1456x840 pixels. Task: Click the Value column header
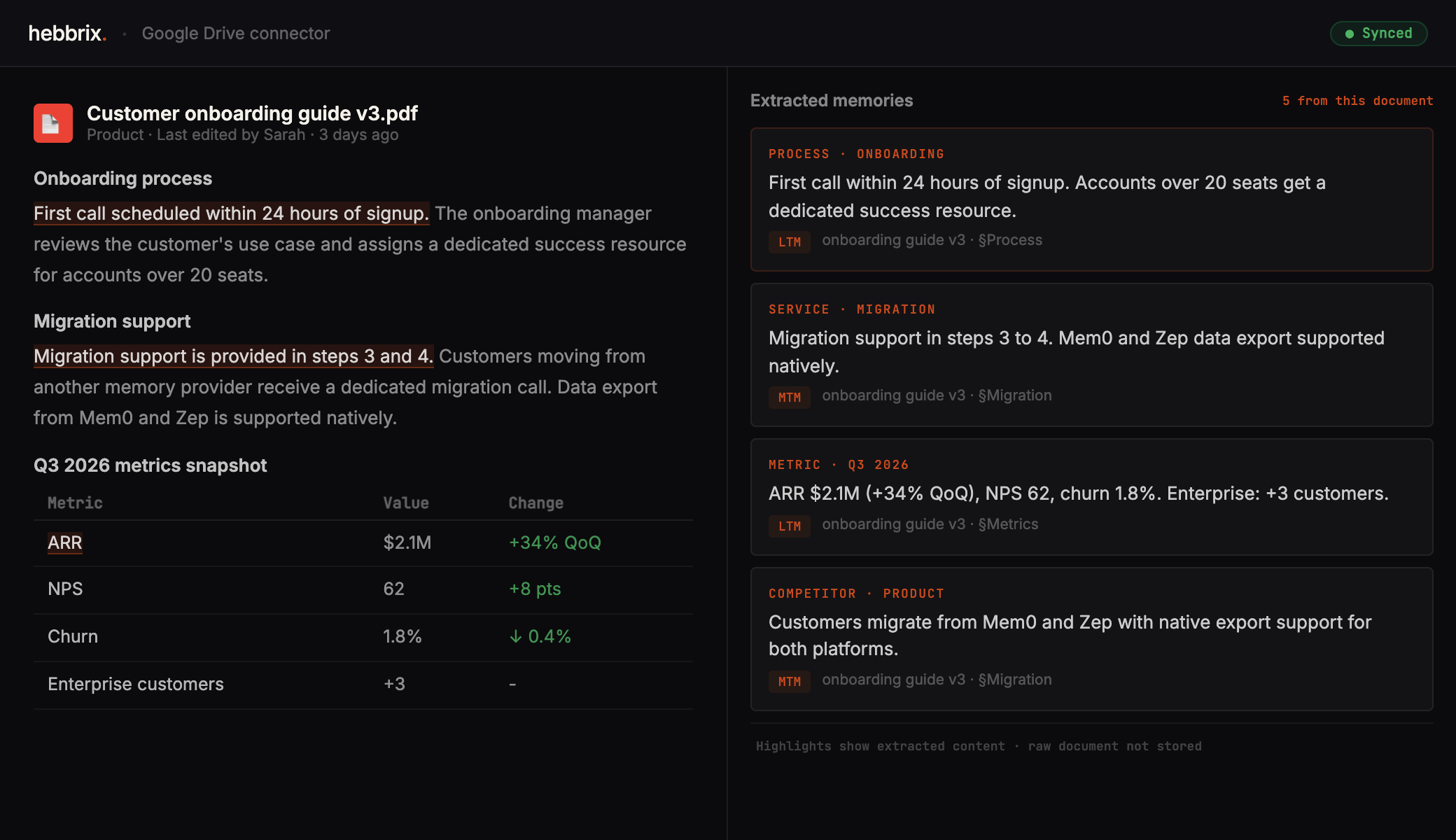point(406,503)
